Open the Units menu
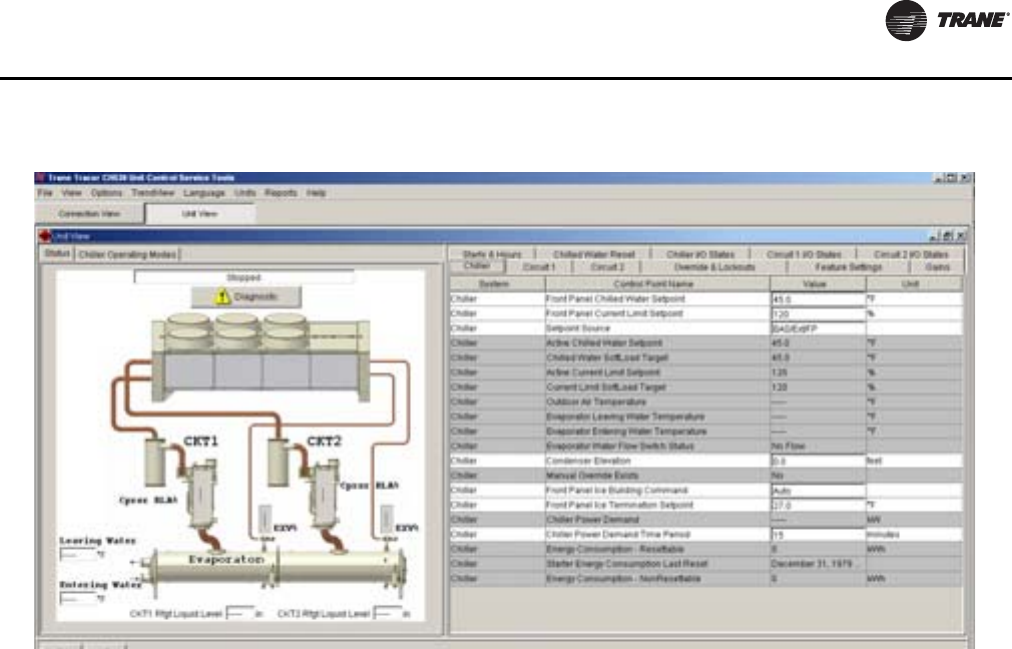The image size is (1012, 649). click(245, 193)
